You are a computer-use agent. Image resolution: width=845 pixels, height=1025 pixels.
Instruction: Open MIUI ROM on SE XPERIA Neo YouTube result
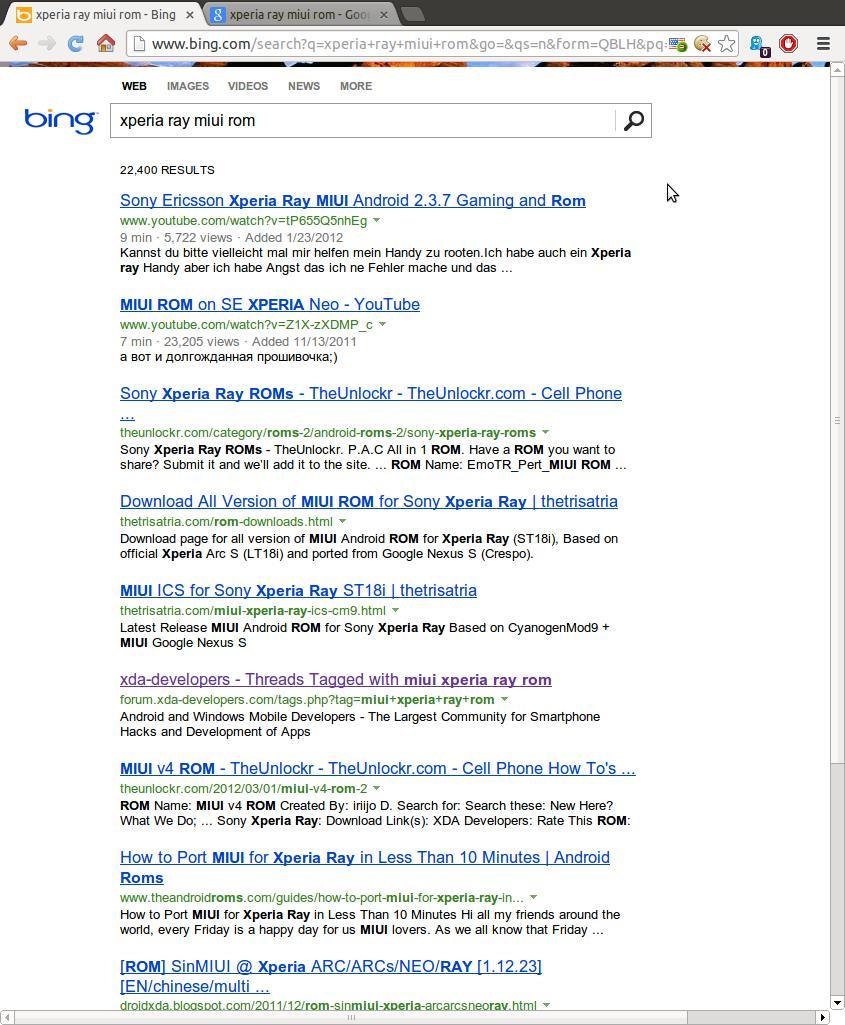(270, 304)
